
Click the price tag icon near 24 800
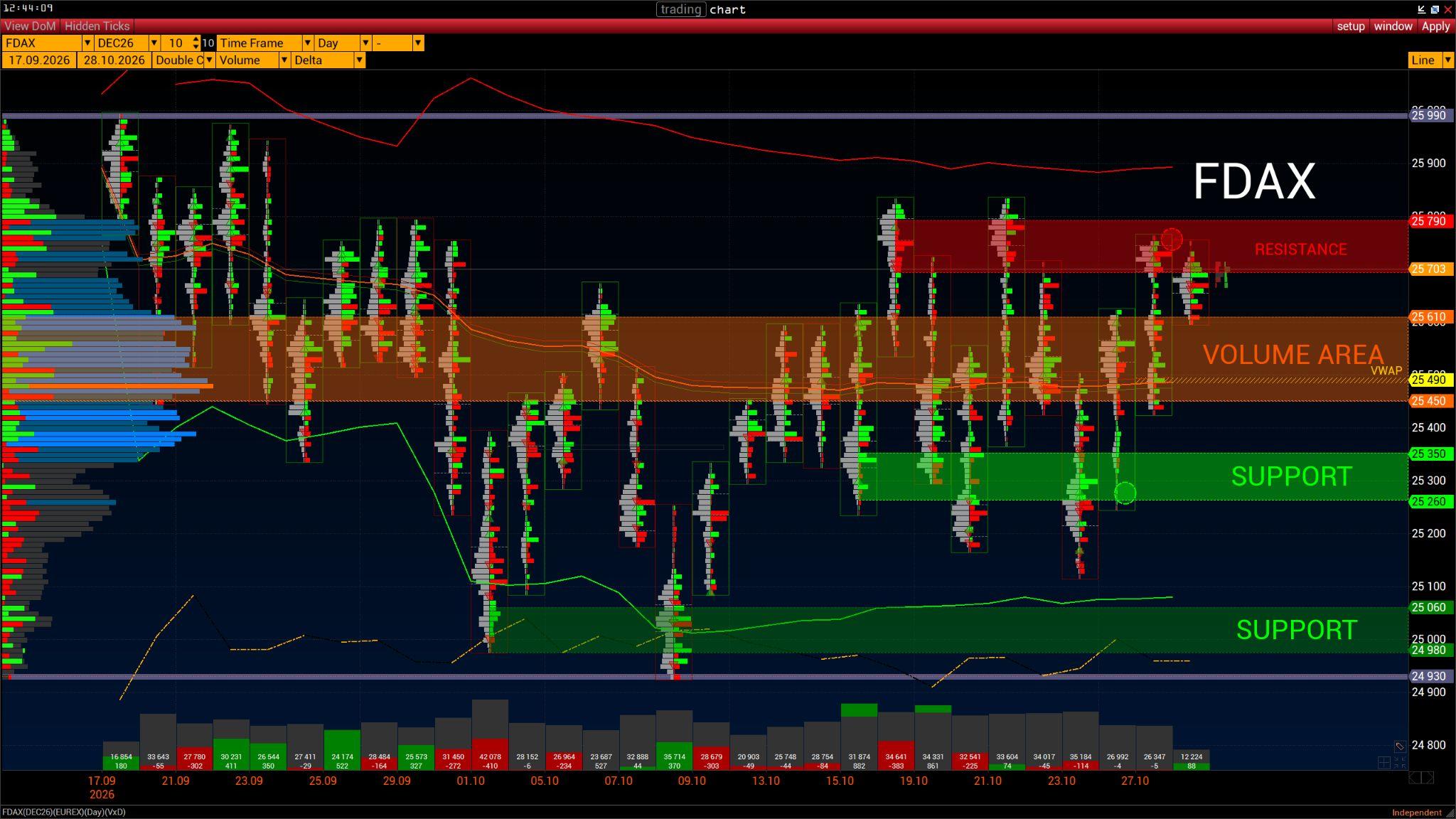point(1399,746)
